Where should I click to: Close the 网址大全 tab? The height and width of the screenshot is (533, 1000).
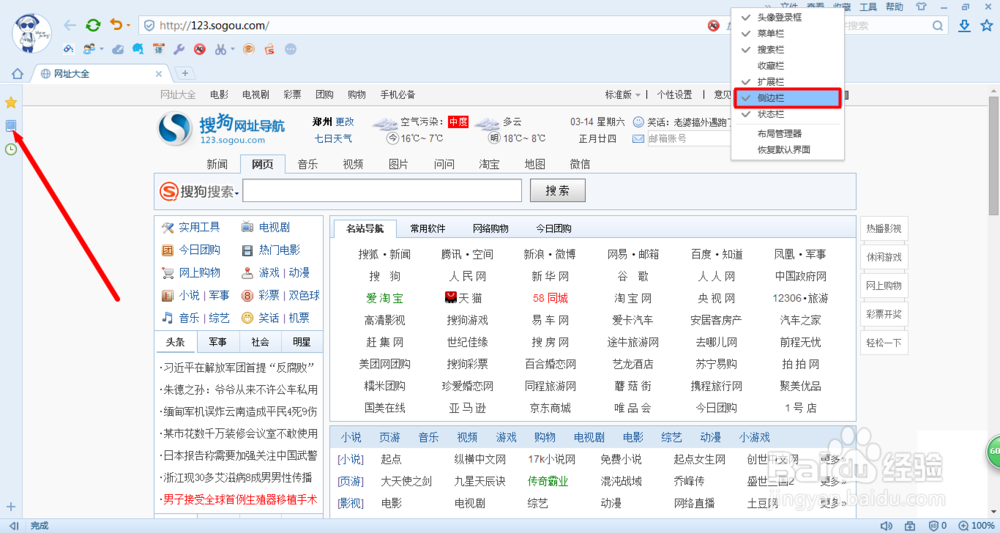click(159, 74)
